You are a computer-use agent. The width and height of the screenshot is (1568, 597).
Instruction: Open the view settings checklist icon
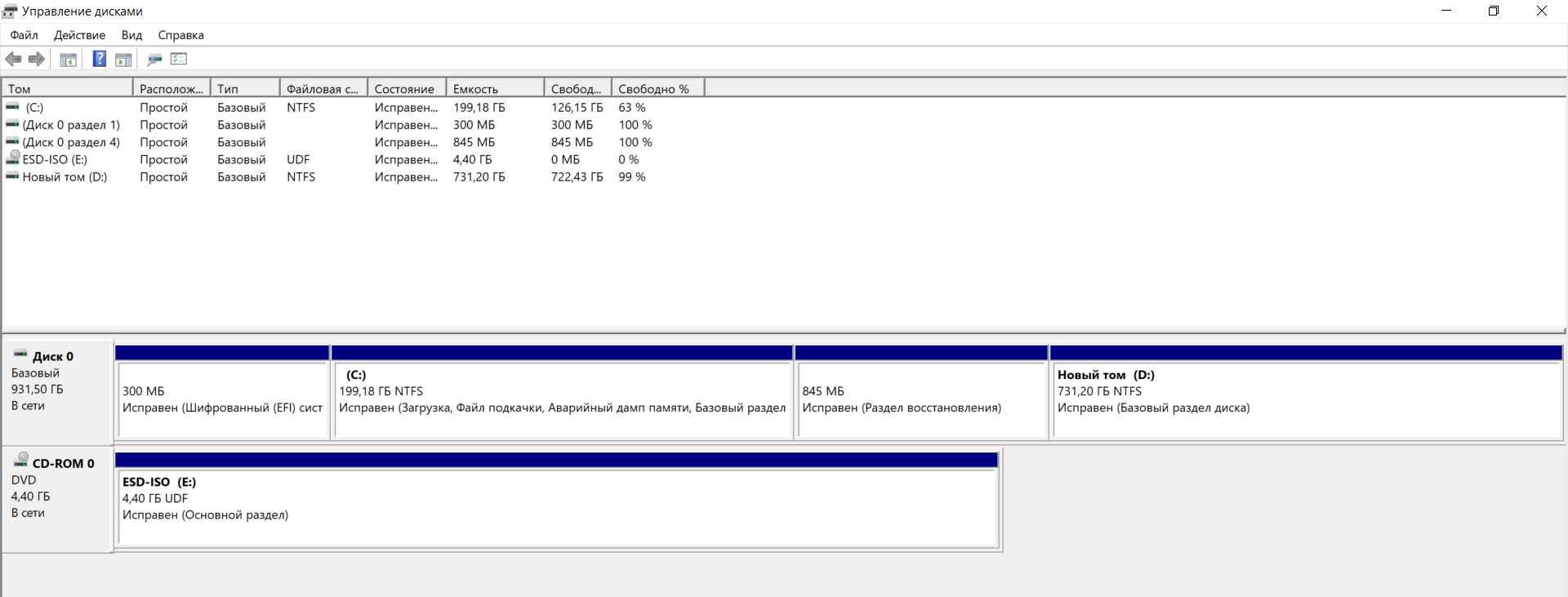click(179, 59)
